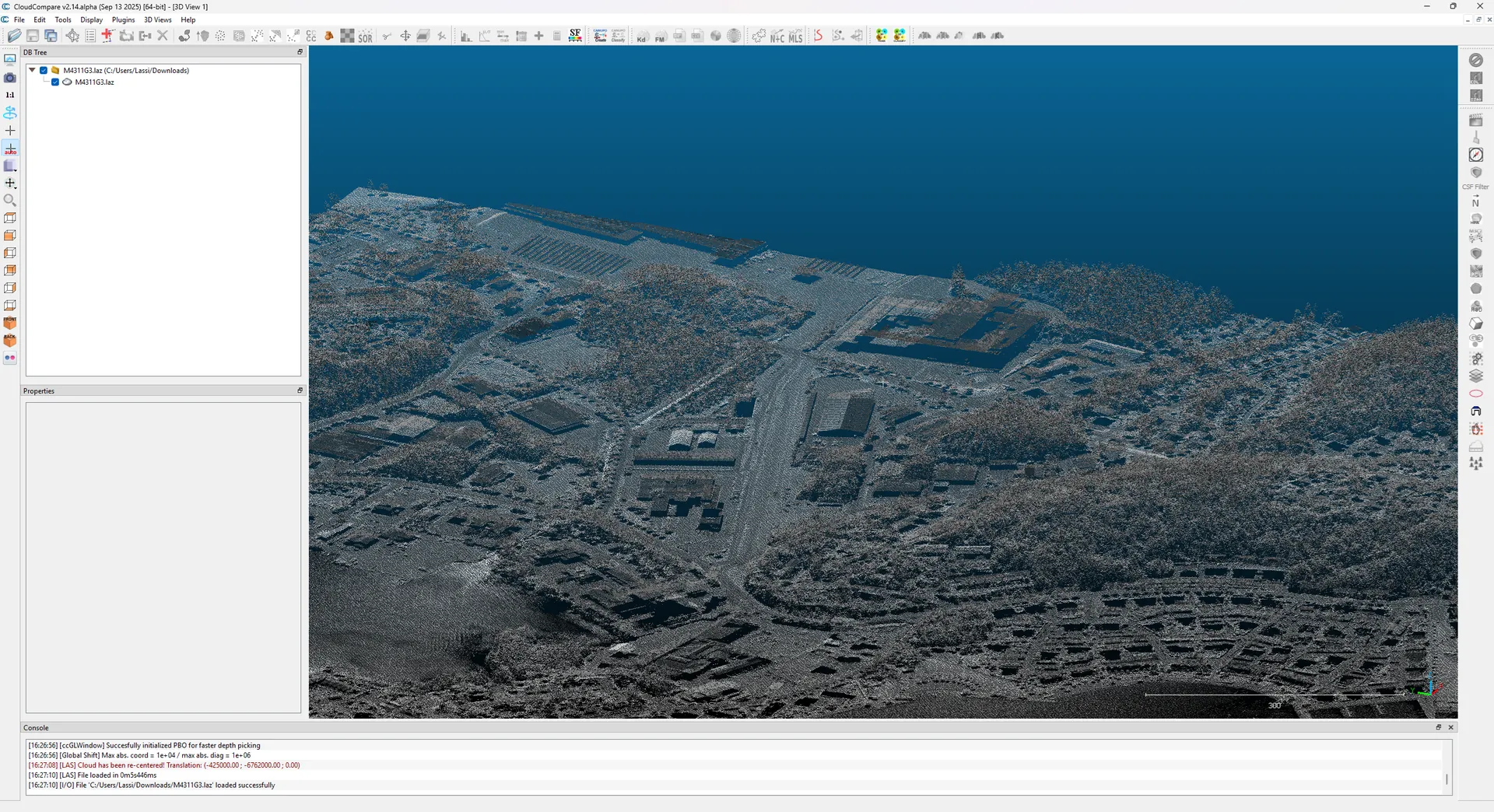This screenshot has height=812, width=1494.
Task: Click the Open file toolbar icon
Action: click(x=14, y=36)
